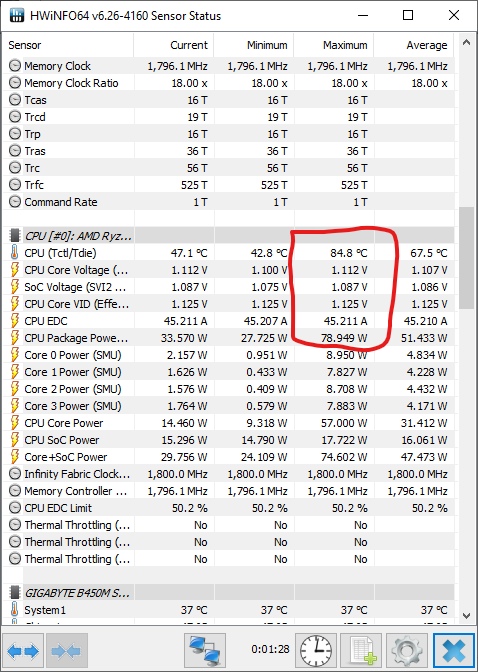The height and width of the screenshot is (672, 478).
Task: Click the vertical scrollbar thumb
Action: pyautogui.click(x=466, y=258)
